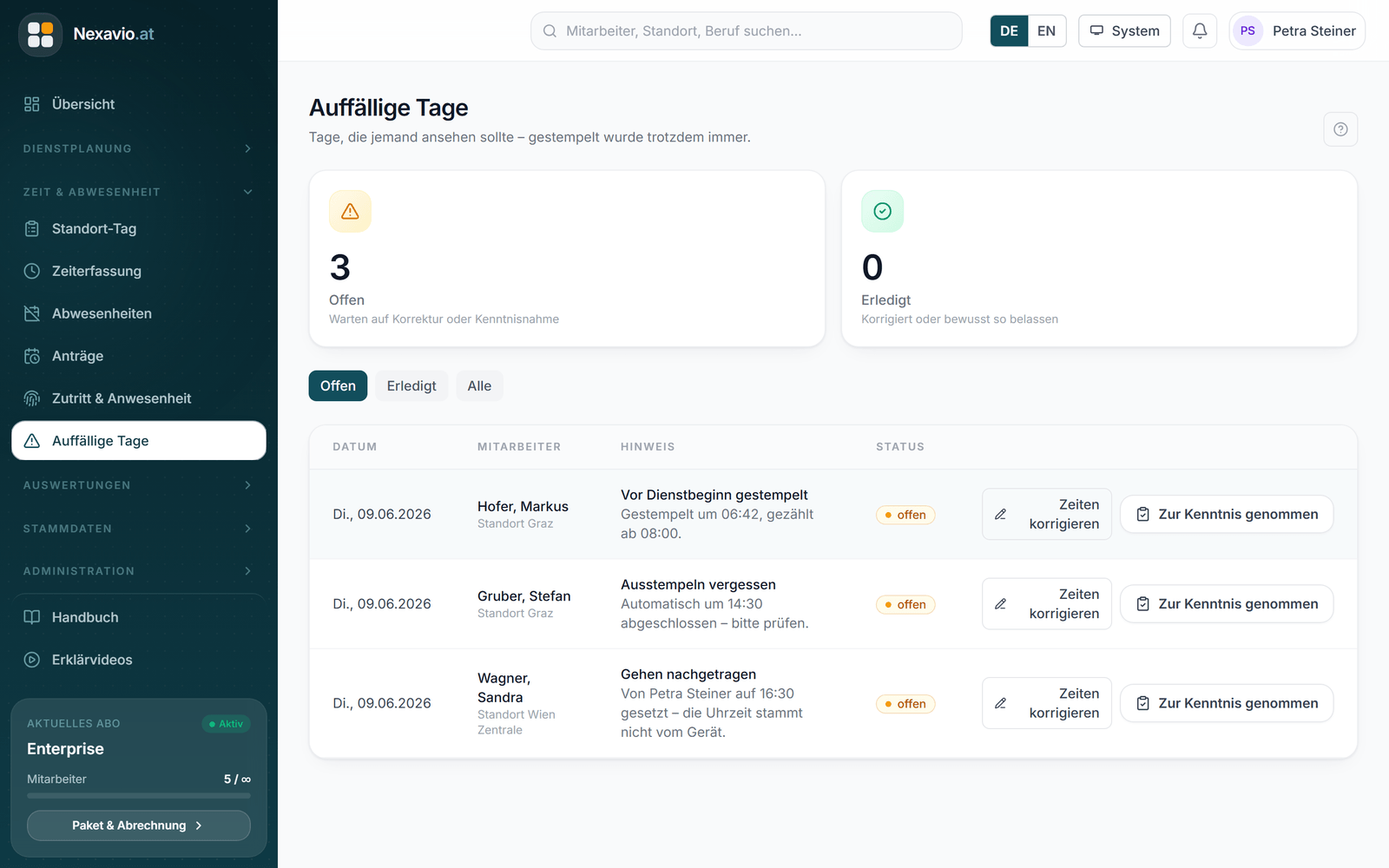
Task: Click Zeiten korrigieren for Wagner, Sandra
Action: coord(1047,703)
